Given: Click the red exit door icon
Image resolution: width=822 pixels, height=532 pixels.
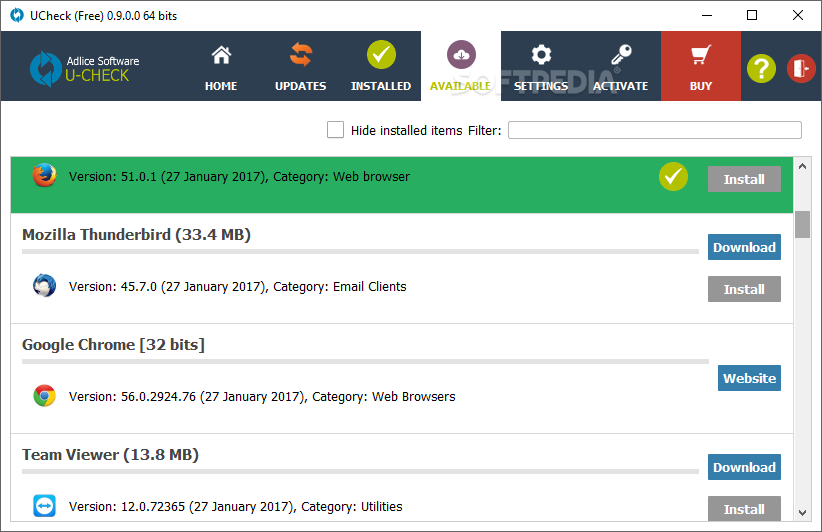Looking at the screenshot, I should click(x=801, y=68).
